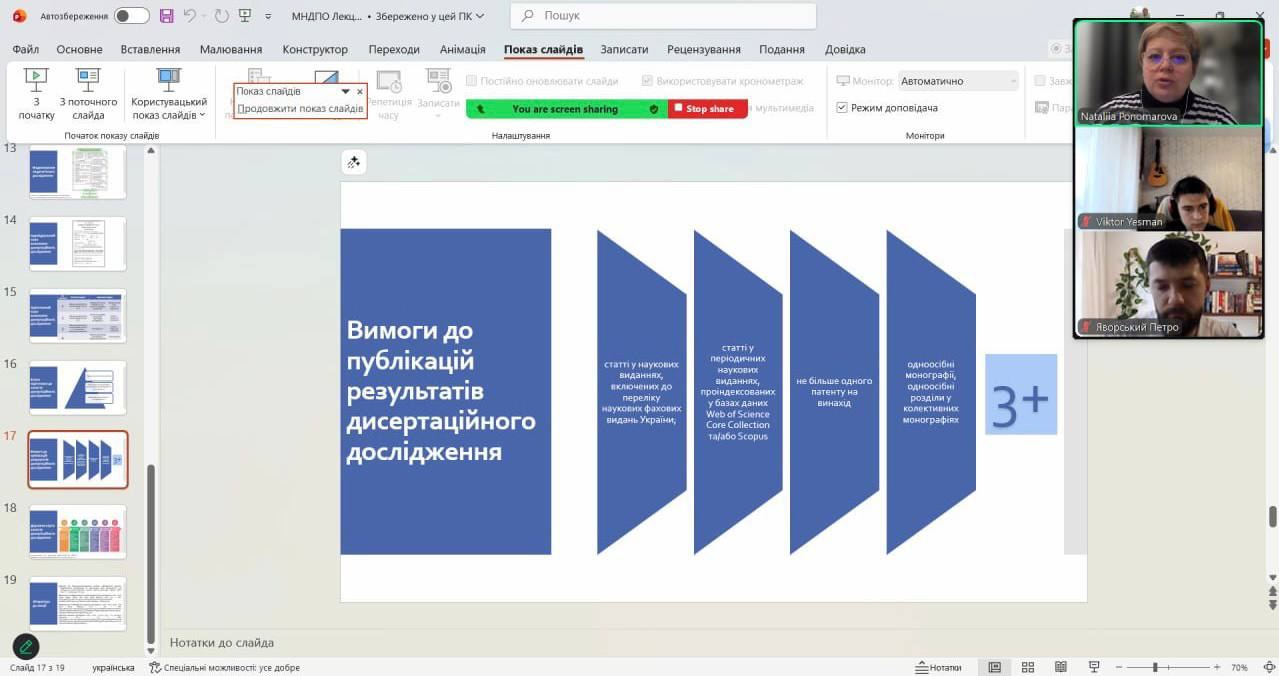Open Slide Sorter view in status bar

1027,667
